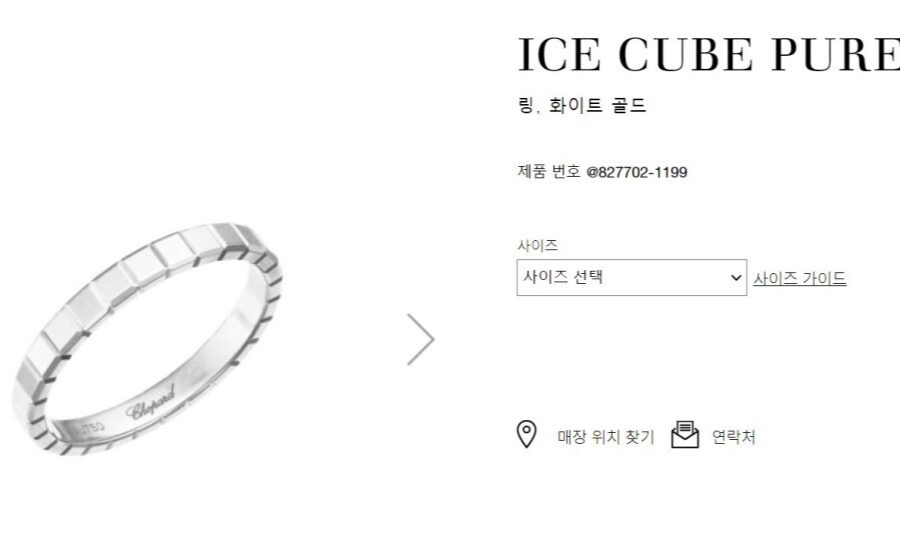The image size is (900, 534).
Task: Click the map pin store locator icon
Action: pyautogui.click(x=526, y=434)
